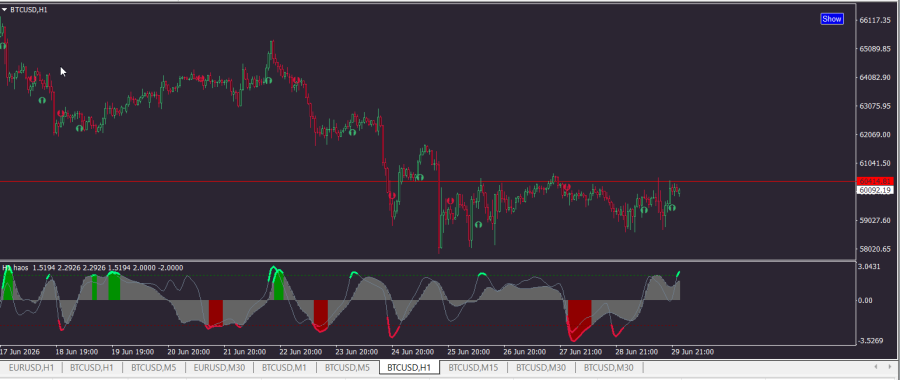Viewport: 900px width, 380px height.
Task: Switch to the EURUSD,H1 chart tab
Action: point(31,367)
